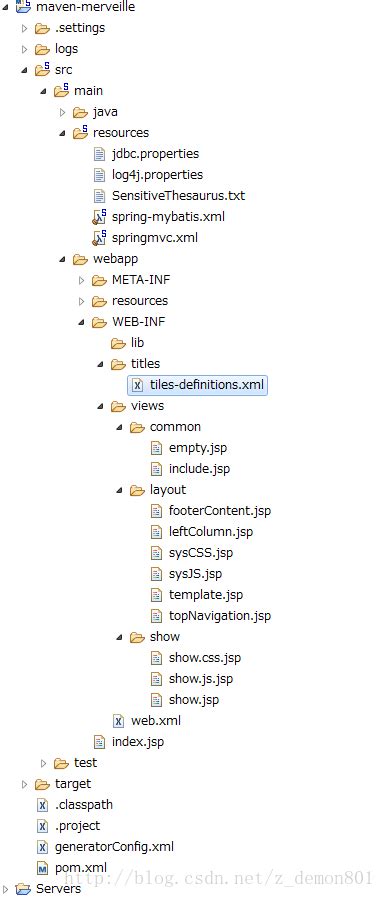Collapse the layout folder
Viewport: 385px width, 898px height.
pyautogui.click(x=119, y=490)
